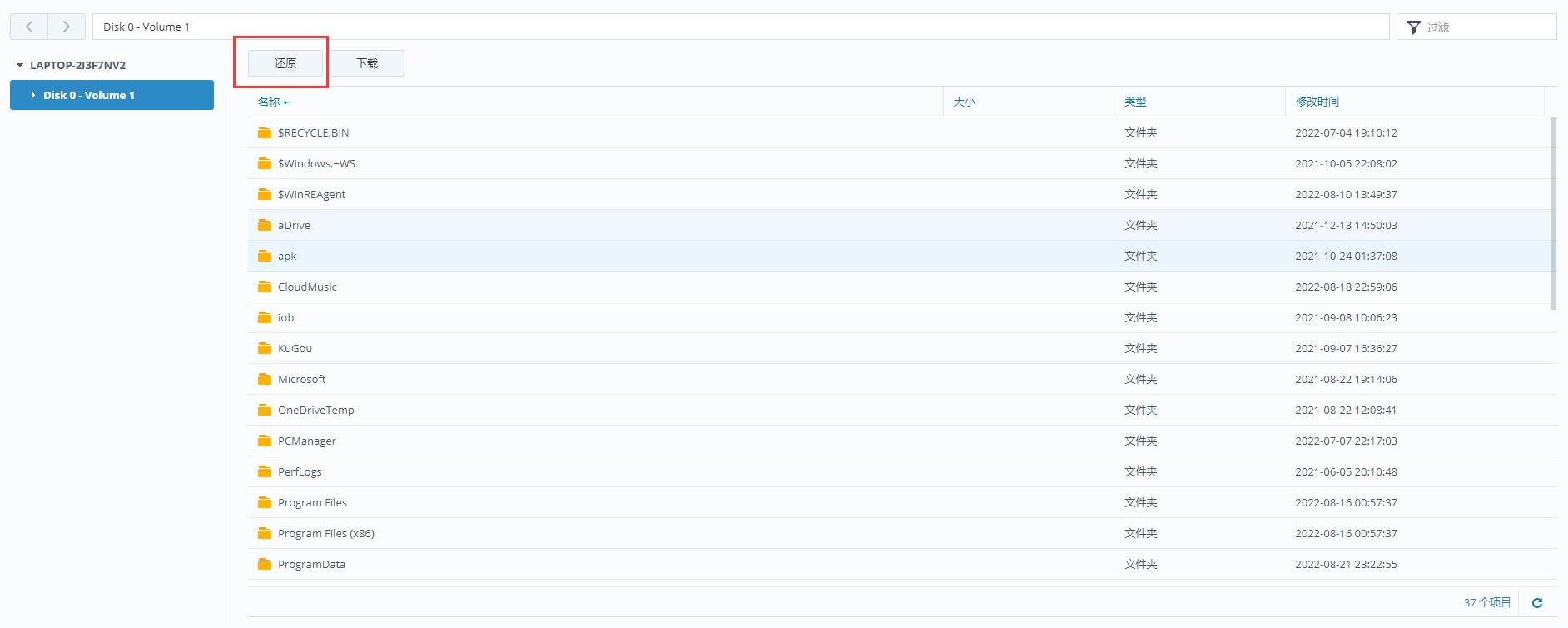Click the date 2021-10-05 22:08:02

coord(1346,163)
